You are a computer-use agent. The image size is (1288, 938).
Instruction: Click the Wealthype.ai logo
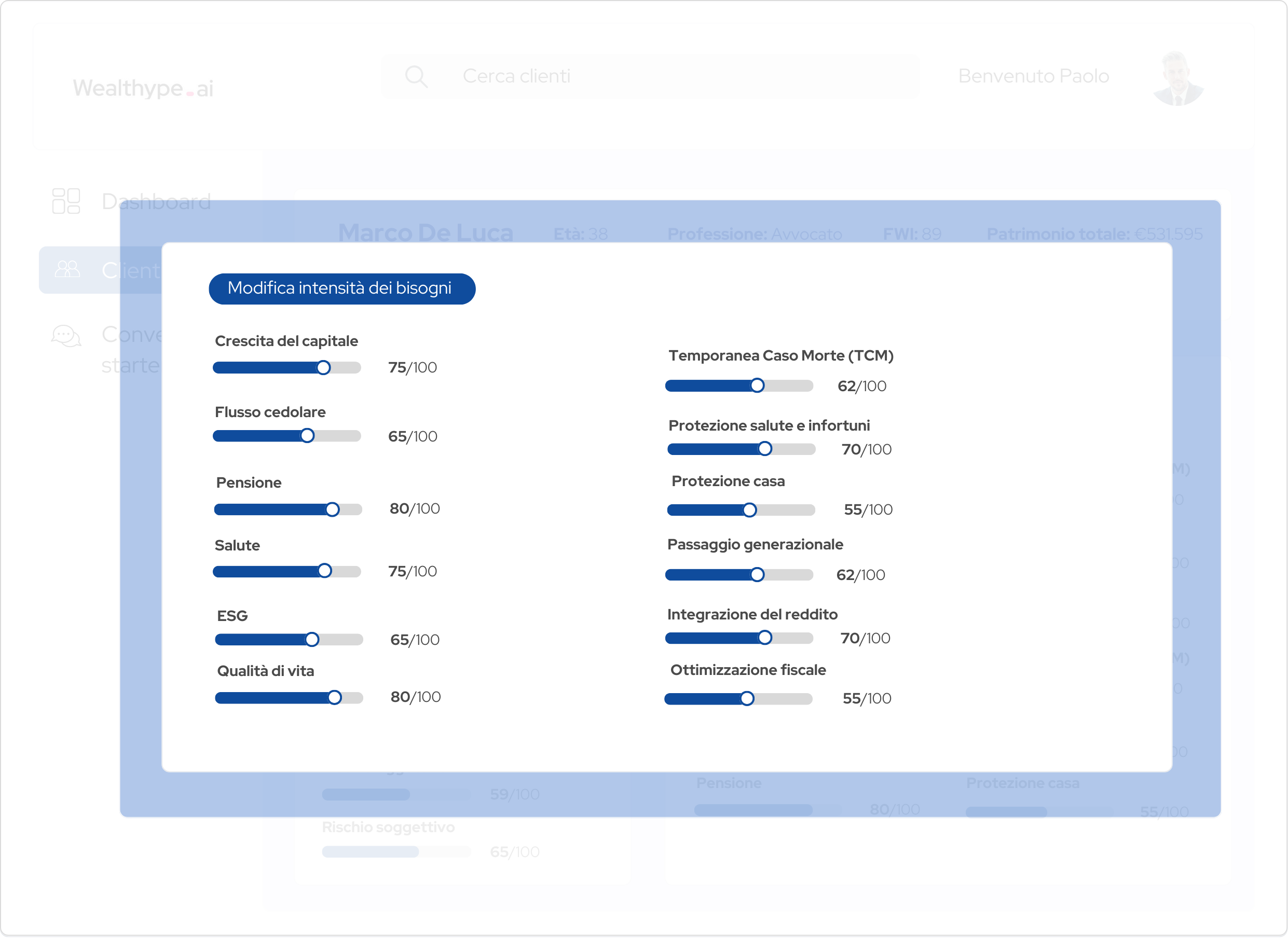pos(143,89)
